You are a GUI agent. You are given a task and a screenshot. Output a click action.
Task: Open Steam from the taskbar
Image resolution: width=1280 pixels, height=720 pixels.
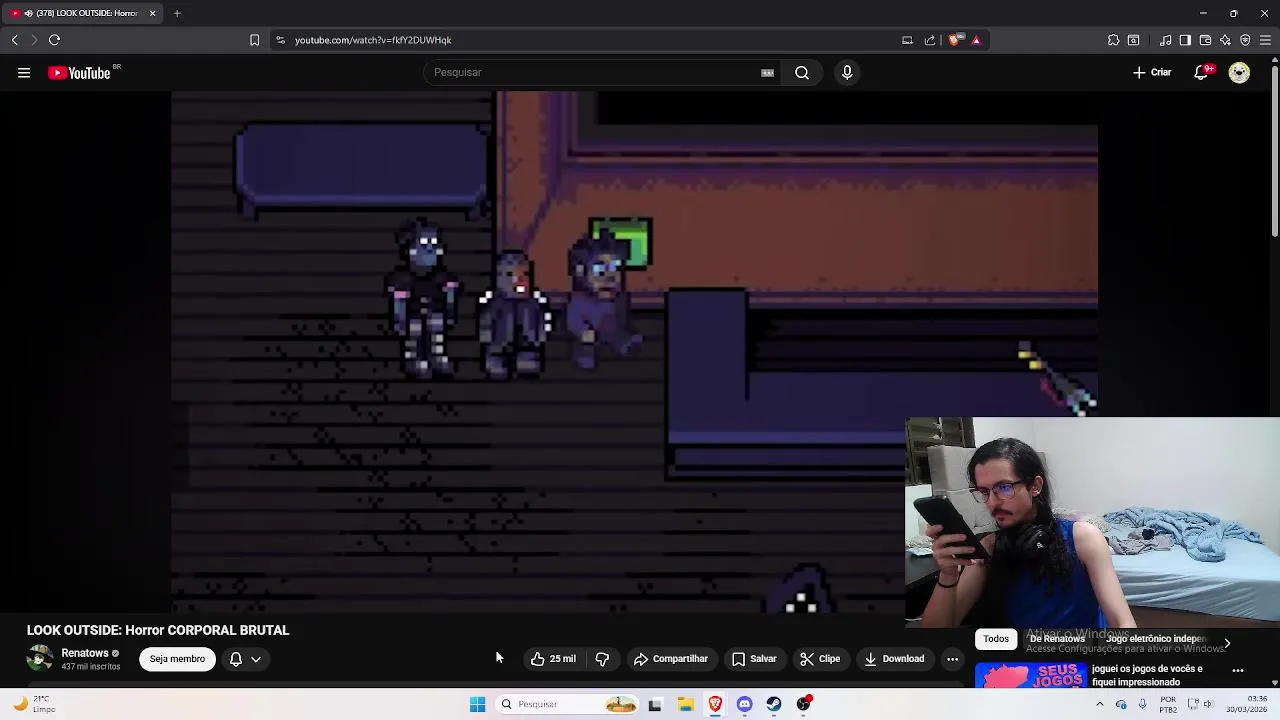pos(774,704)
